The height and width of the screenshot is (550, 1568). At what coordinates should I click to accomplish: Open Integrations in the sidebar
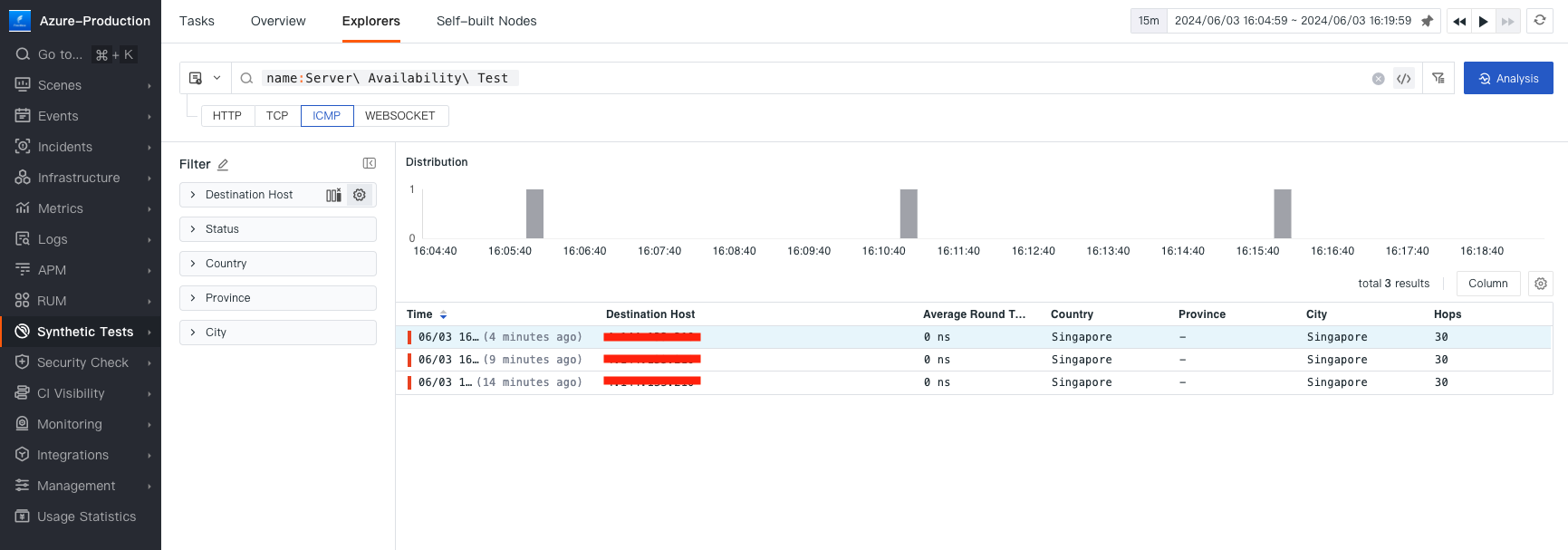[x=81, y=455]
